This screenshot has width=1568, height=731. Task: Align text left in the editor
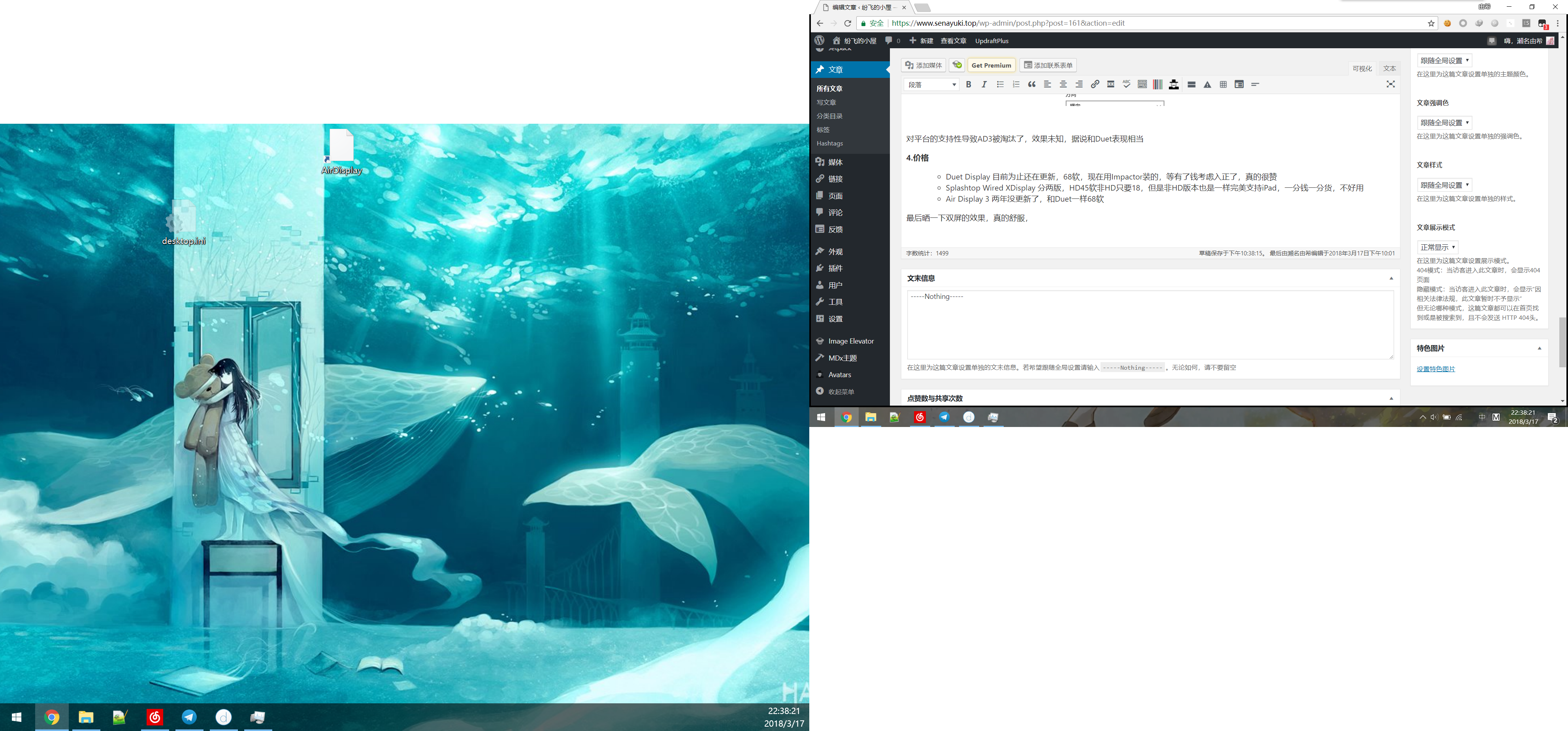point(1048,85)
